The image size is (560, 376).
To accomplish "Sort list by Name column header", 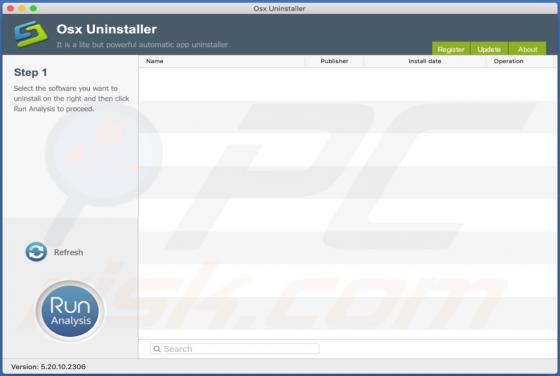I will [221, 61].
